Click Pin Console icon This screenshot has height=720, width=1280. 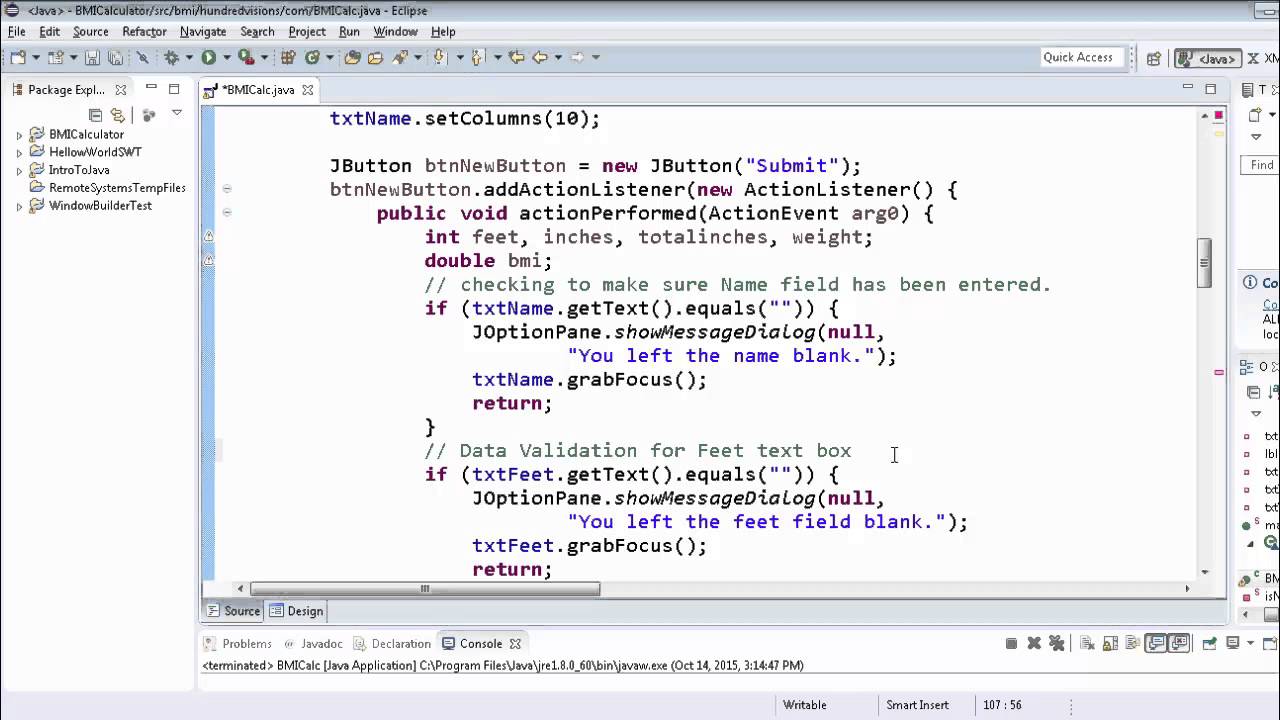tap(1208, 643)
